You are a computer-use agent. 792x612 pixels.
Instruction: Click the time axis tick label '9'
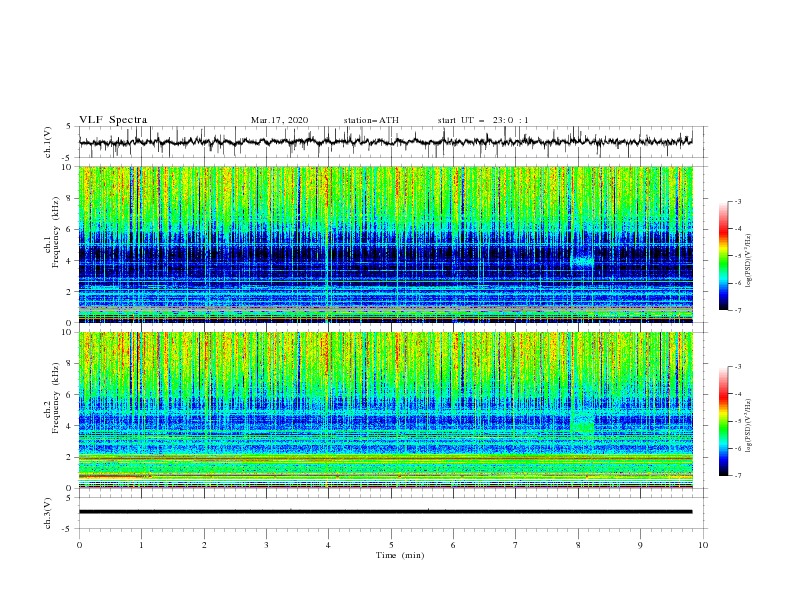(x=640, y=545)
